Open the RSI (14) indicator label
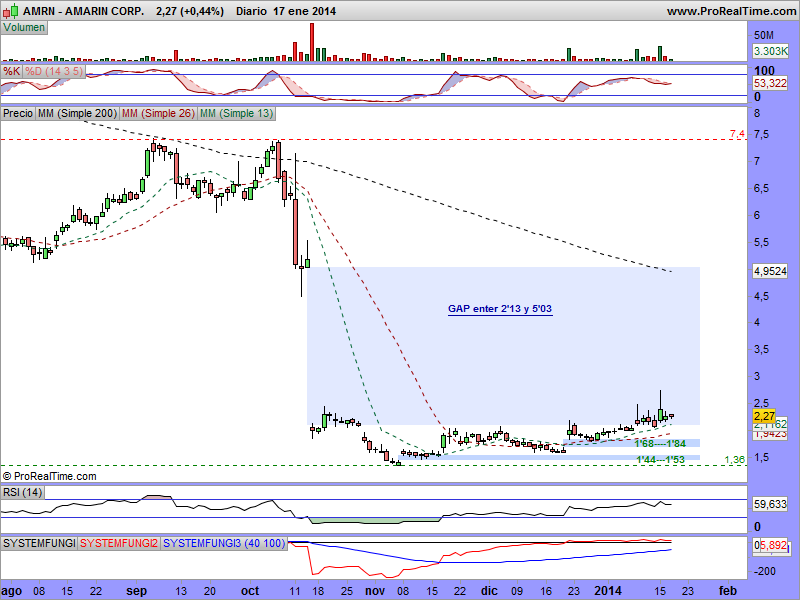Screen dimensions: 800x600 pyautogui.click(x=22, y=492)
